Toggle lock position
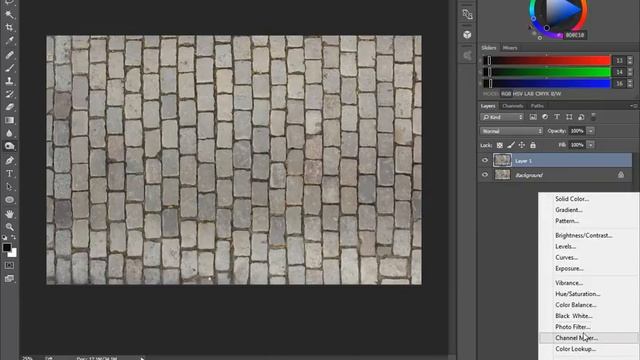The height and width of the screenshot is (360, 640). click(522, 145)
